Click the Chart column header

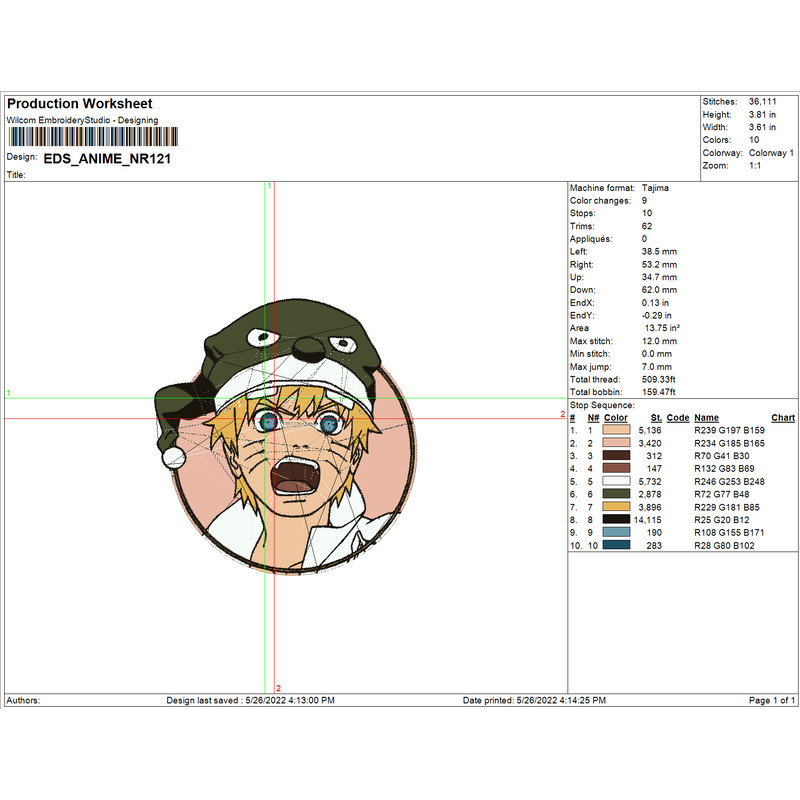pos(783,418)
